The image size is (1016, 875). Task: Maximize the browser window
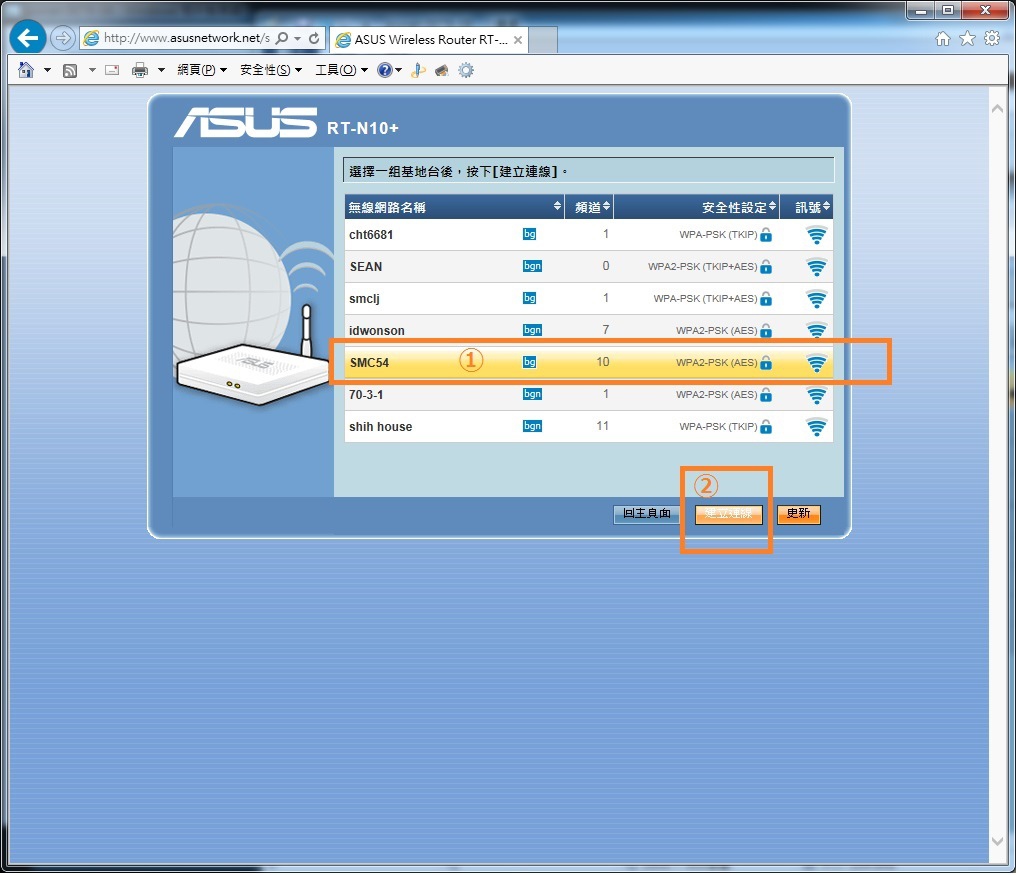pyautogui.click(x=948, y=10)
